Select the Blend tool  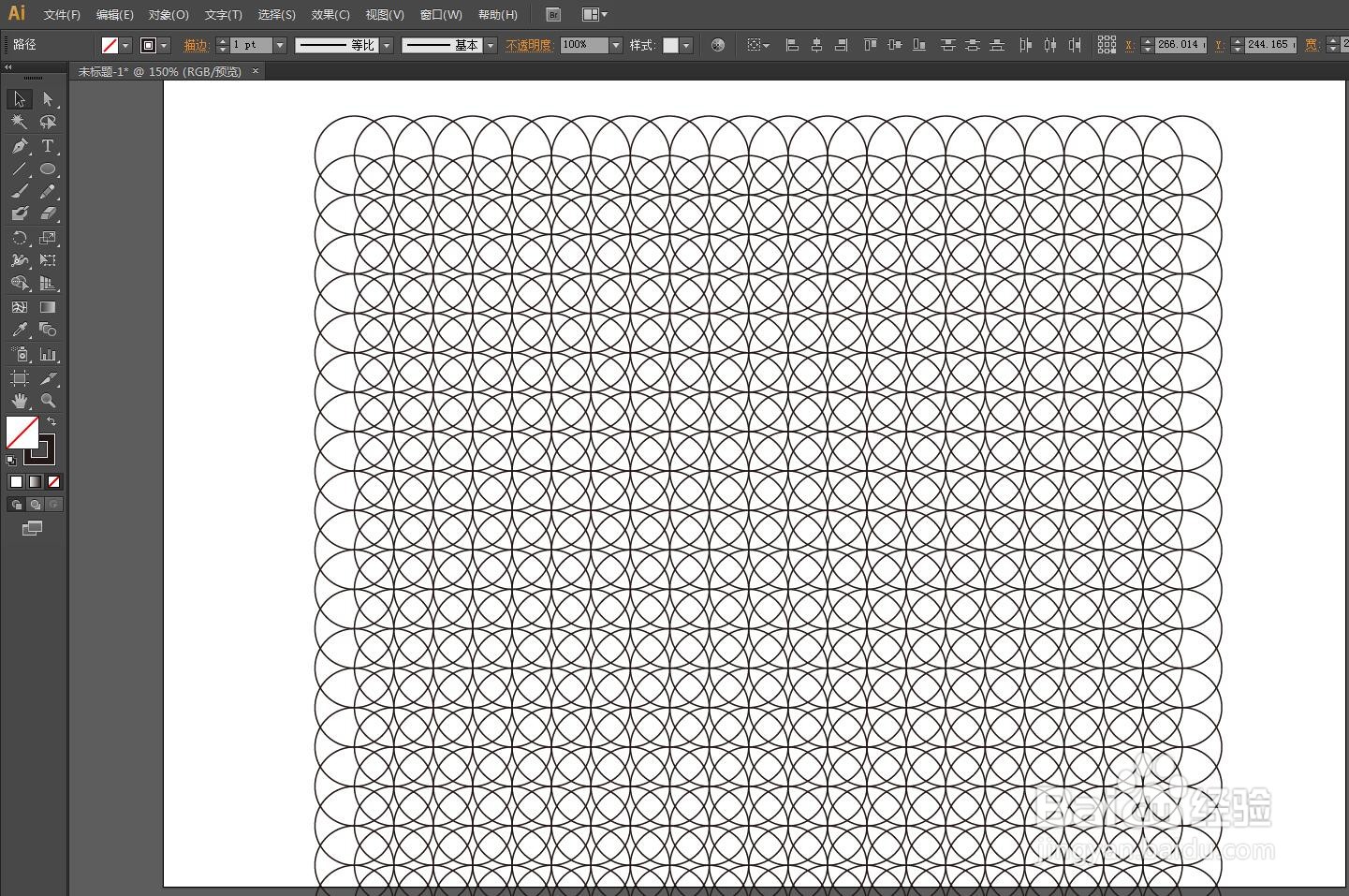(48, 330)
